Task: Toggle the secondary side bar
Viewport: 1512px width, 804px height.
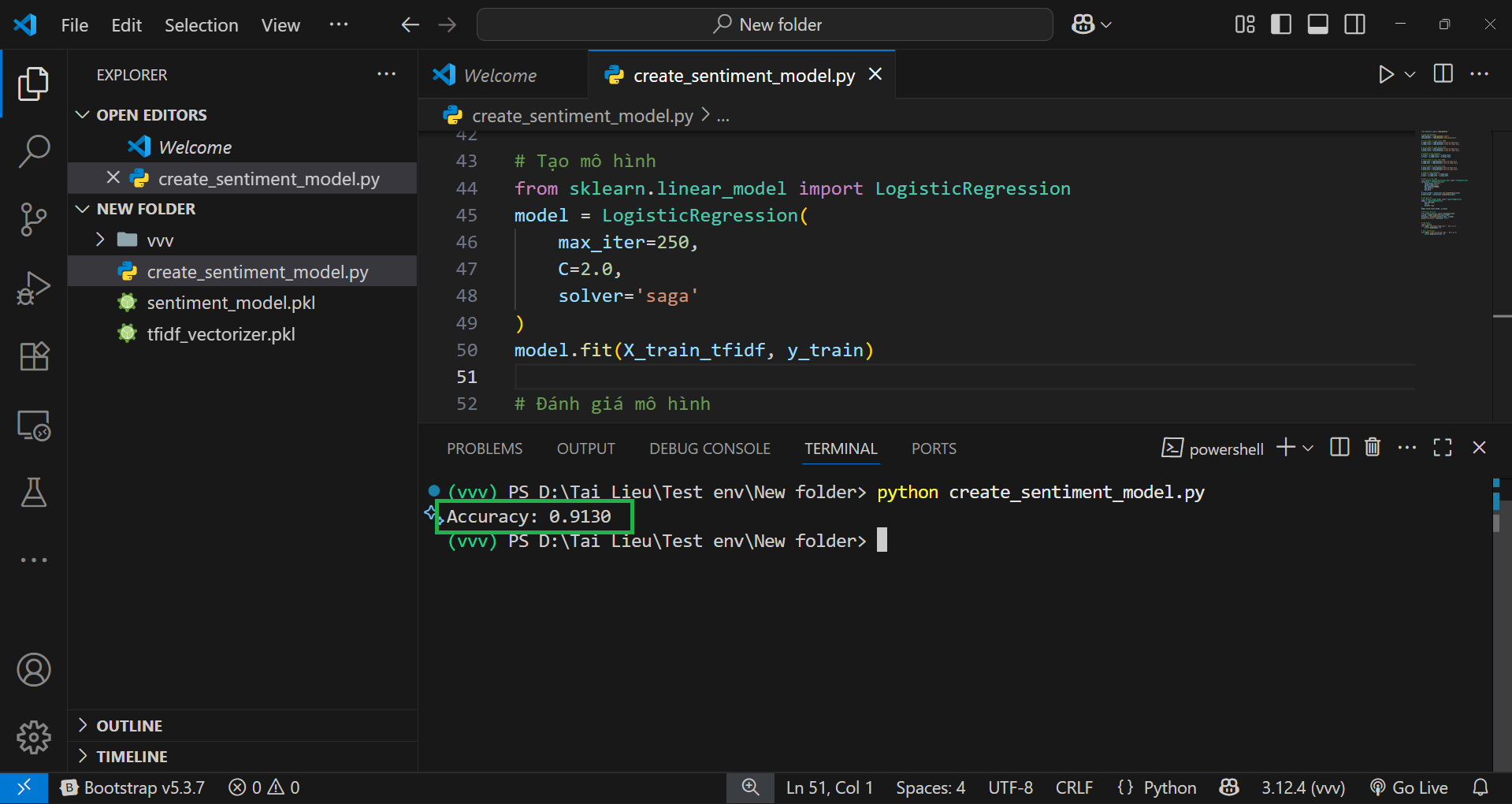Action: (x=1355, y=24)
